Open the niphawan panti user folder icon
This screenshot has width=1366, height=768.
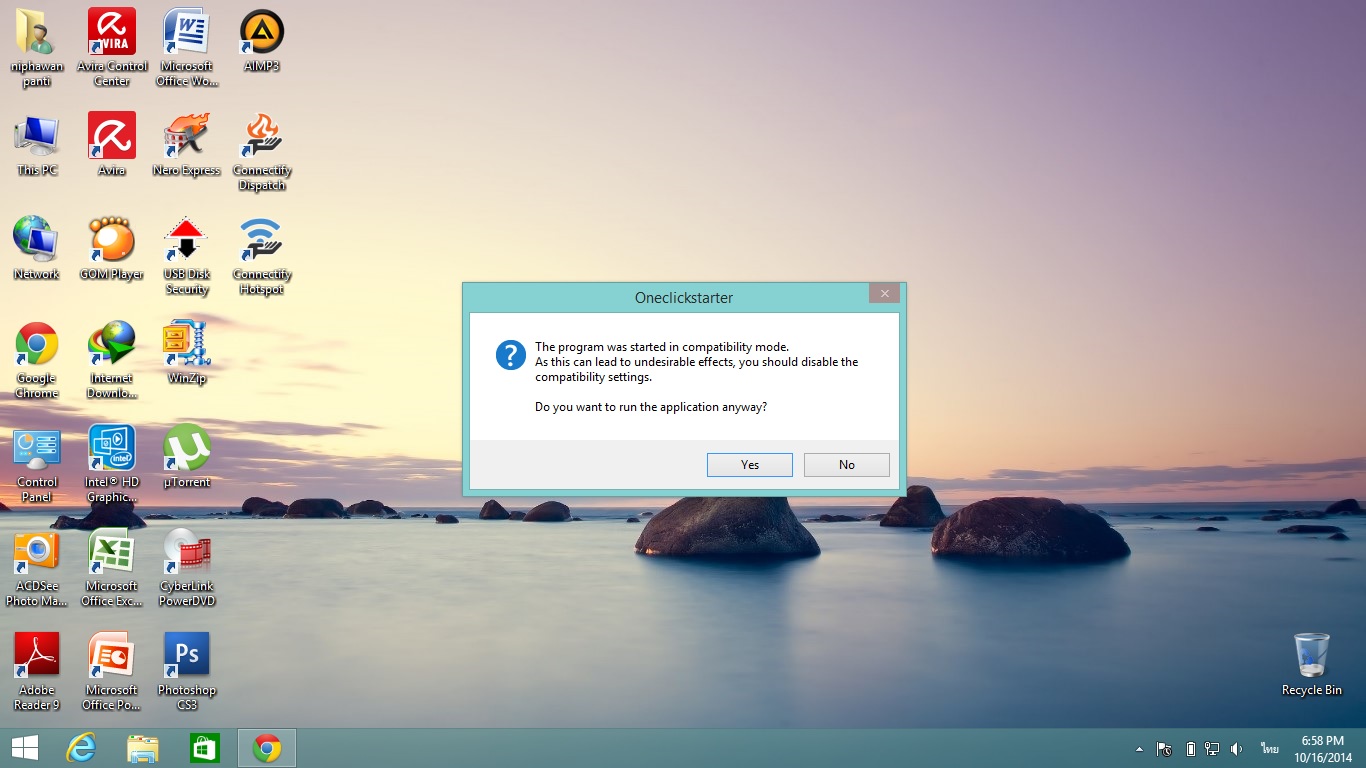(37, 46)
